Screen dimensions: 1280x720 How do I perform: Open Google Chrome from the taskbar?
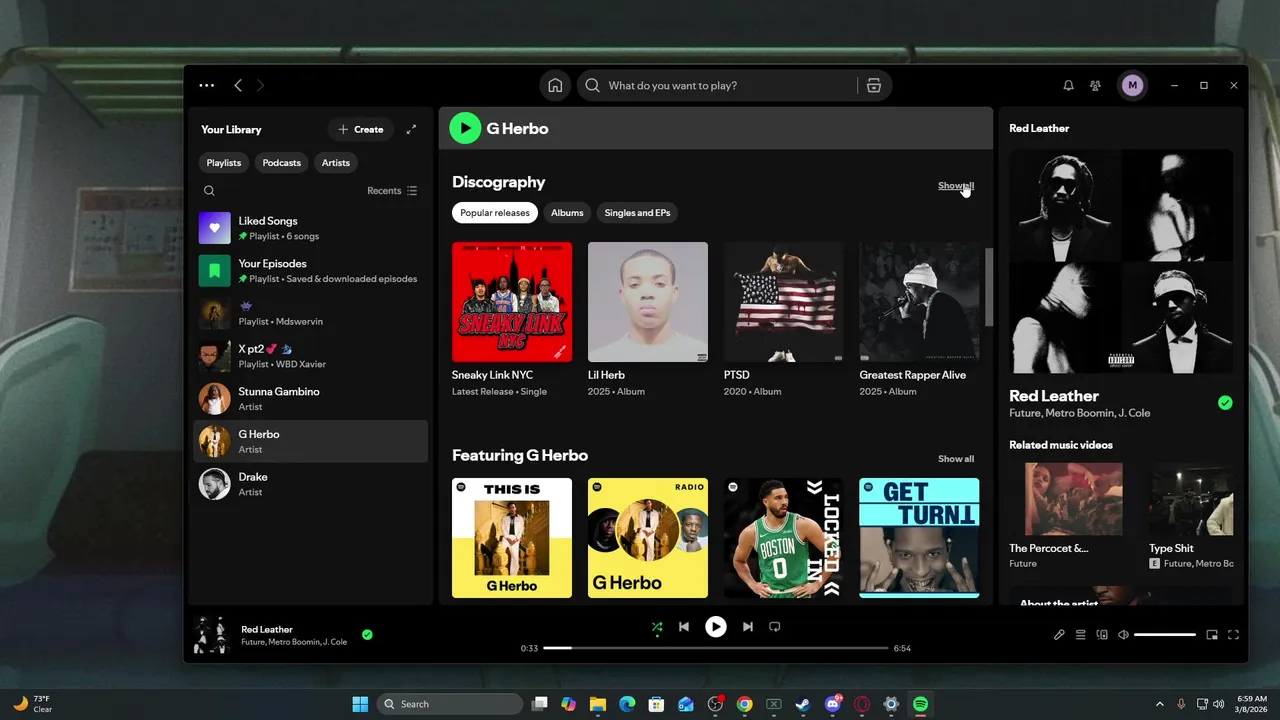coord(744,704)
